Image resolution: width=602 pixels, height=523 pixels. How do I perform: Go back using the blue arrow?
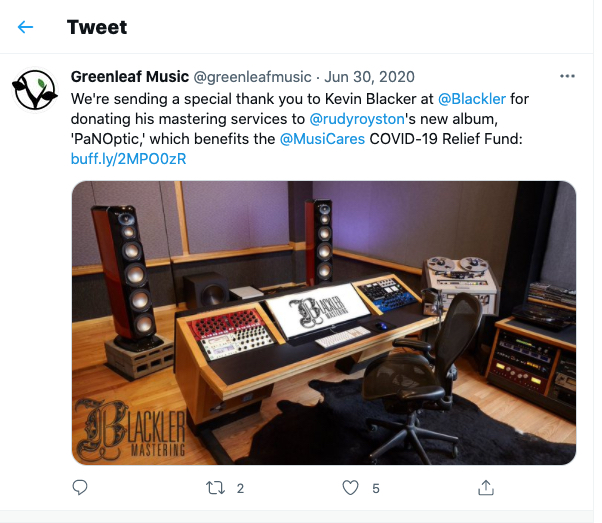(x=25, y=27)
